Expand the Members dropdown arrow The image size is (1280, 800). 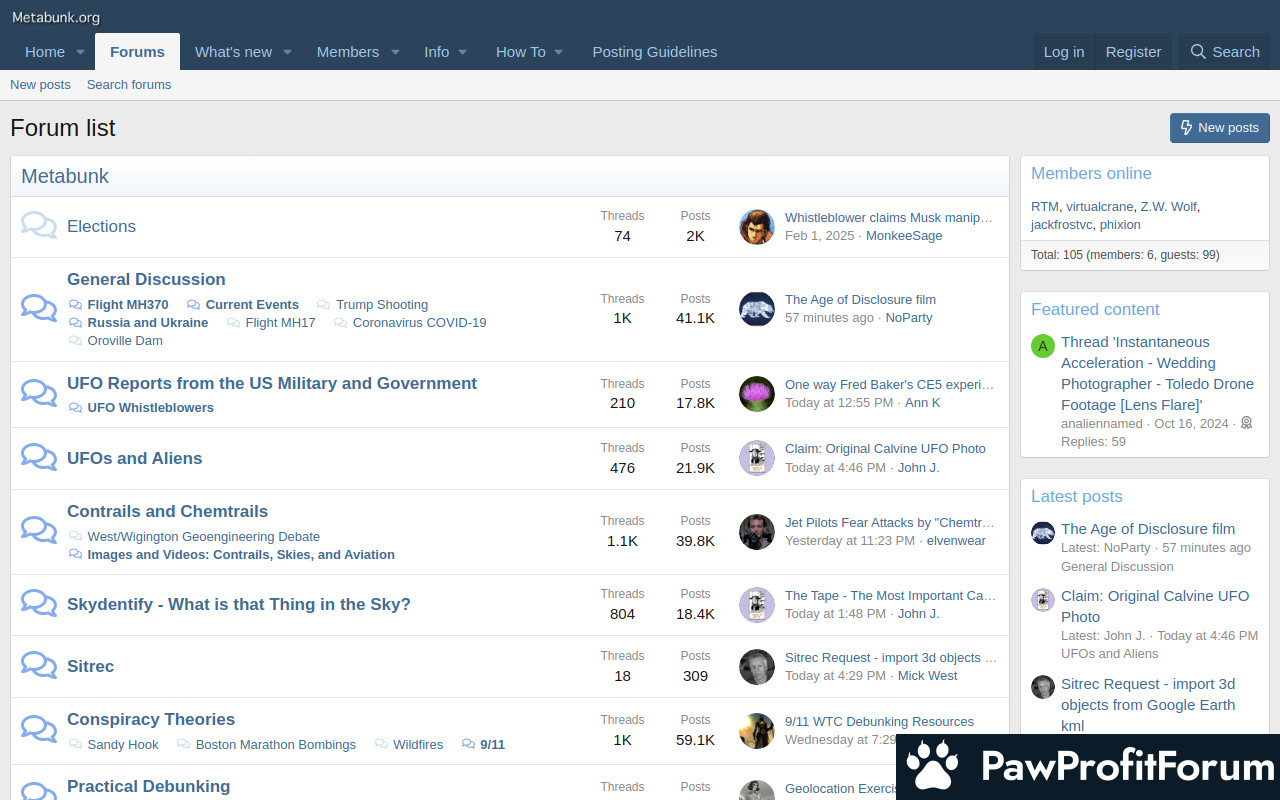click(x=395, y=52)
